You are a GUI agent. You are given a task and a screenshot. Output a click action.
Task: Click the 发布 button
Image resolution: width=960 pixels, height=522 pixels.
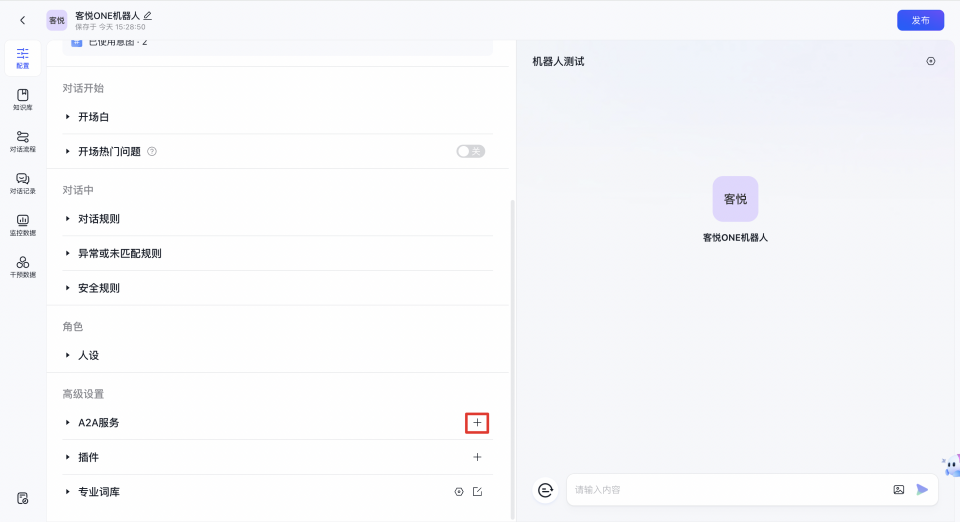920,20
